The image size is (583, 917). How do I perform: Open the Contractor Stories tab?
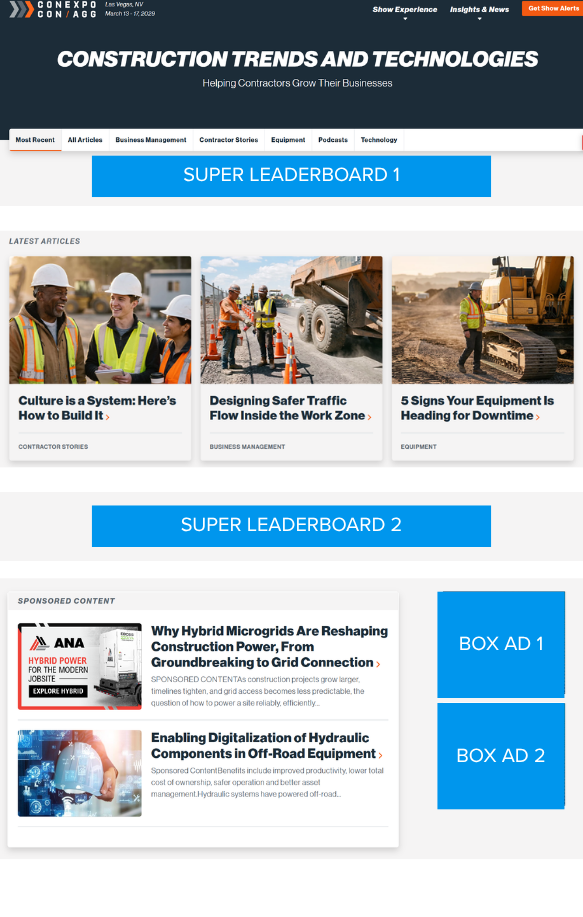(229, 140)
